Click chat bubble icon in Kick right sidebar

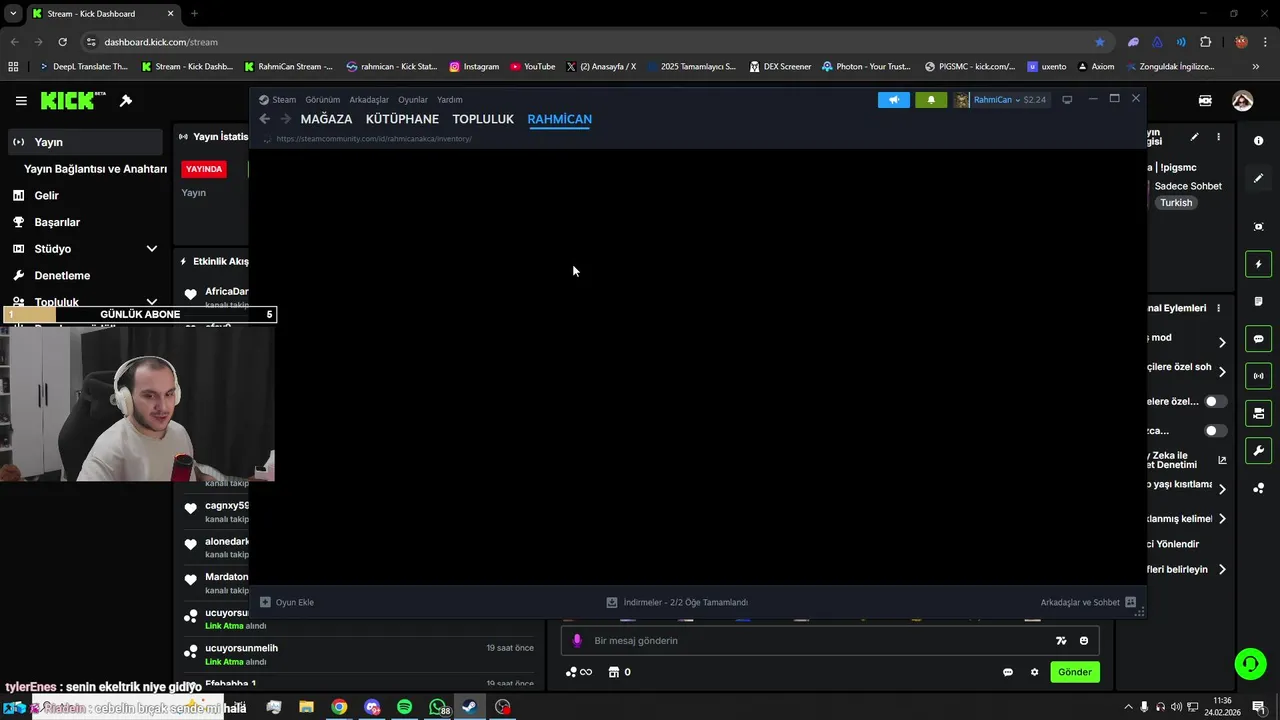[x=1258, y=339]
